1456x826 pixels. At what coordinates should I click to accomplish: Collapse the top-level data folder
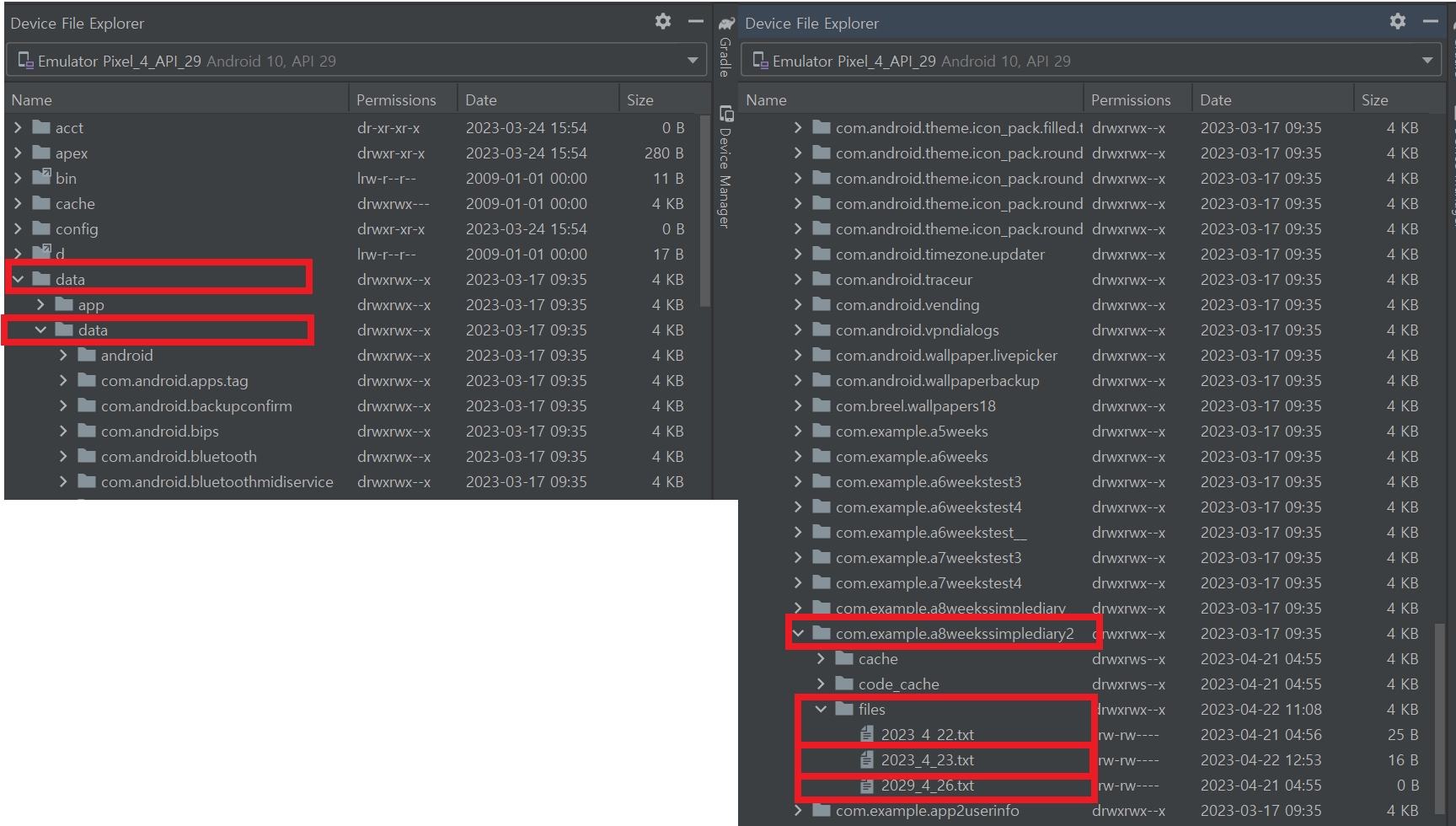click(18, 279)
